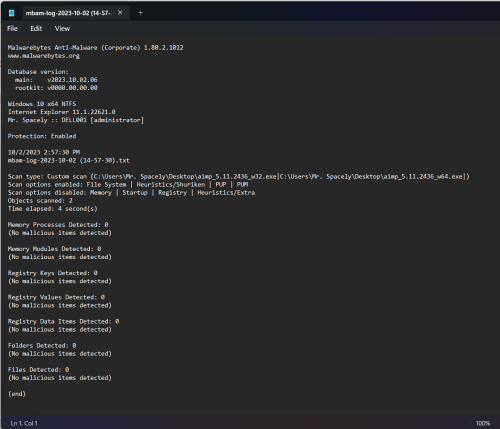Viewport: 500px width, 429px height.
Task: Click the 100% zoom level in status bar
Action: point(483,423)
